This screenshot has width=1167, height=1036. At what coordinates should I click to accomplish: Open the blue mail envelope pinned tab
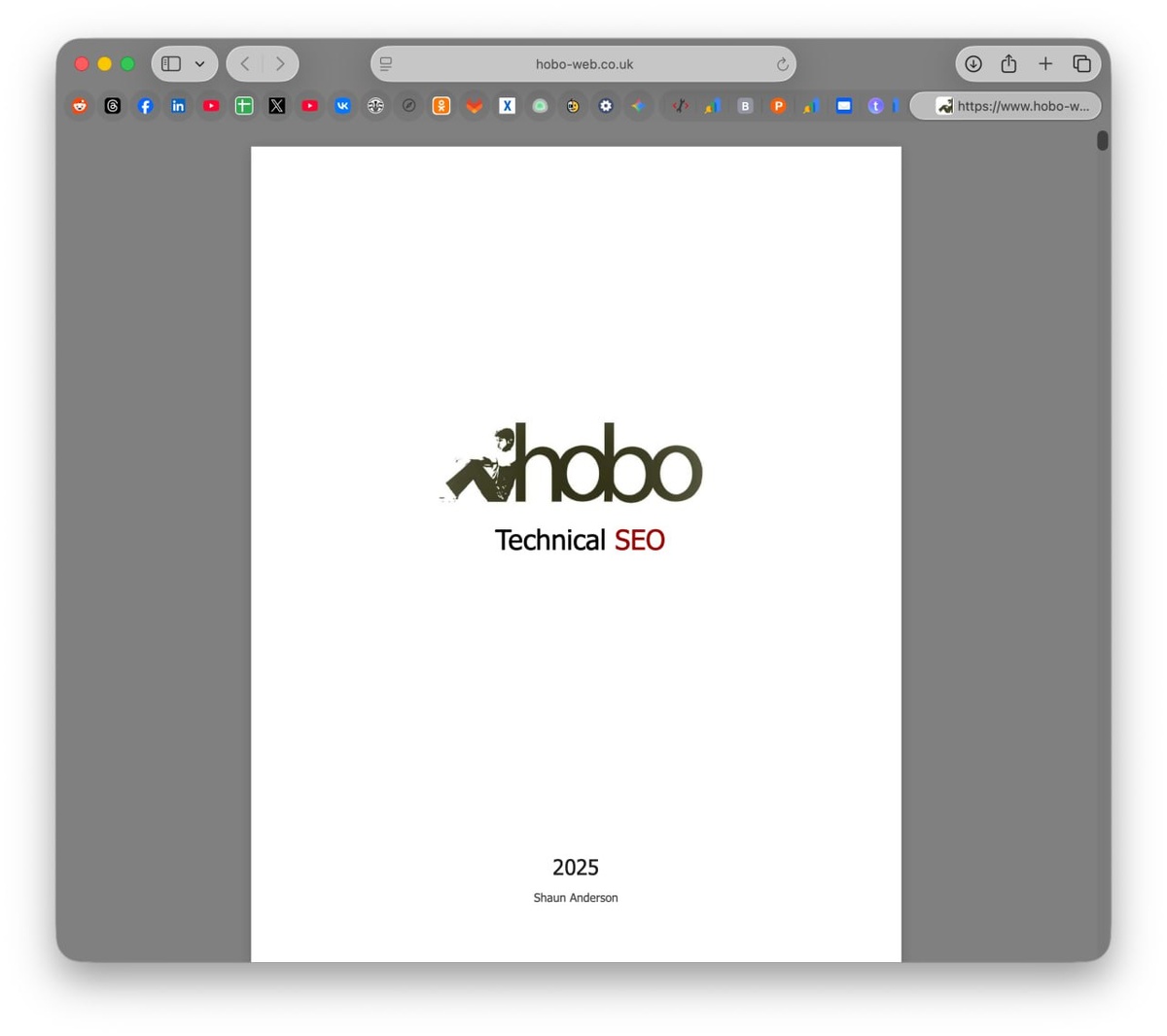click(844, 106)
